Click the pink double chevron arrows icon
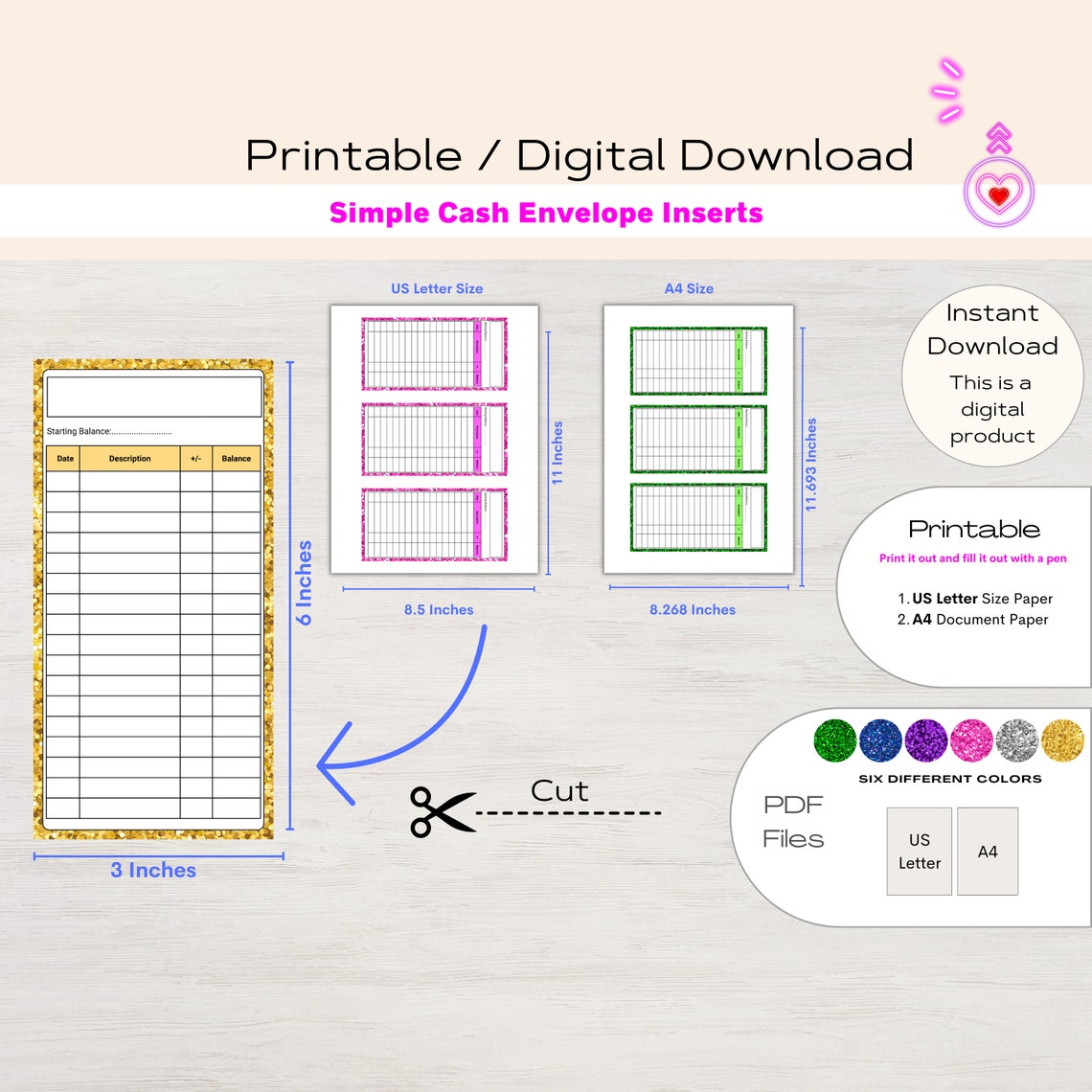 [997, 137]
